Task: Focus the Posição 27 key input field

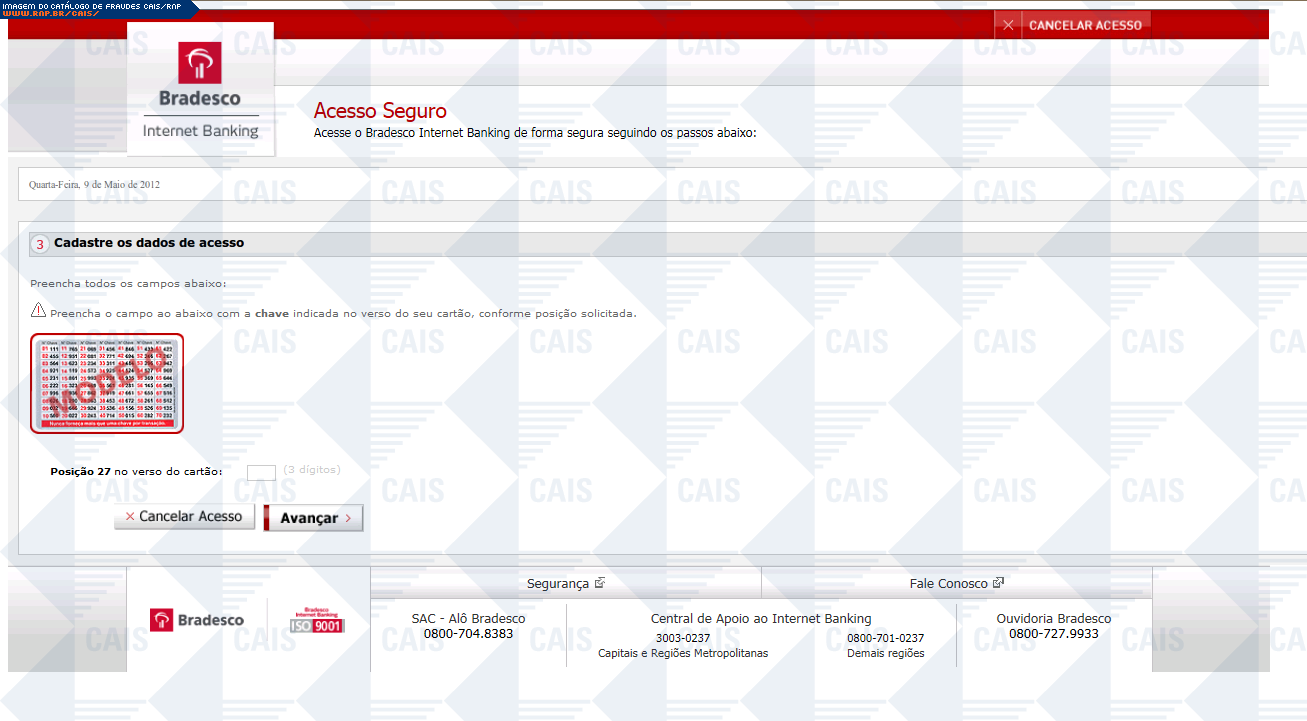Action: point(261,472)
